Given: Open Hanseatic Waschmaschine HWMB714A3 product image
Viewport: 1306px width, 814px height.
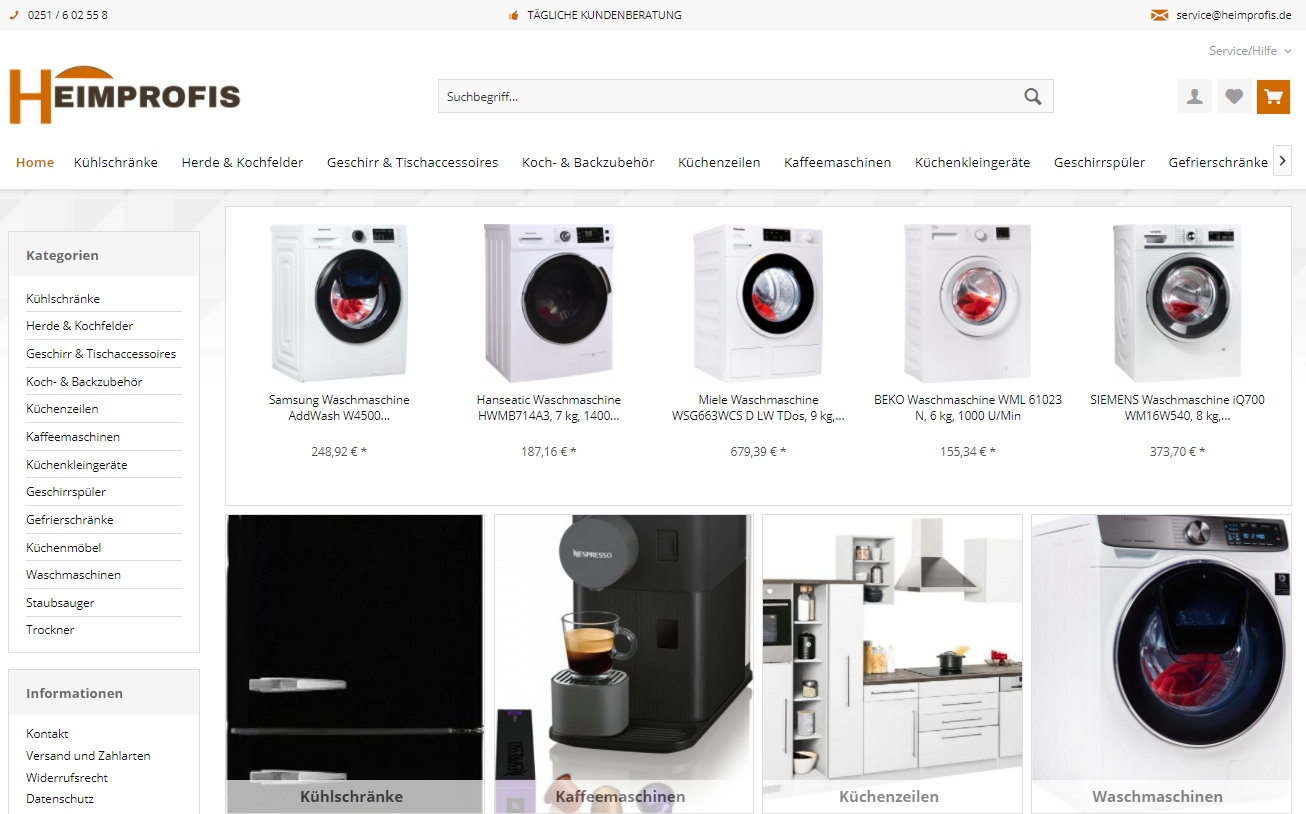Looking at the screenshot, I should pyautogui.click(x=548, y=303).
